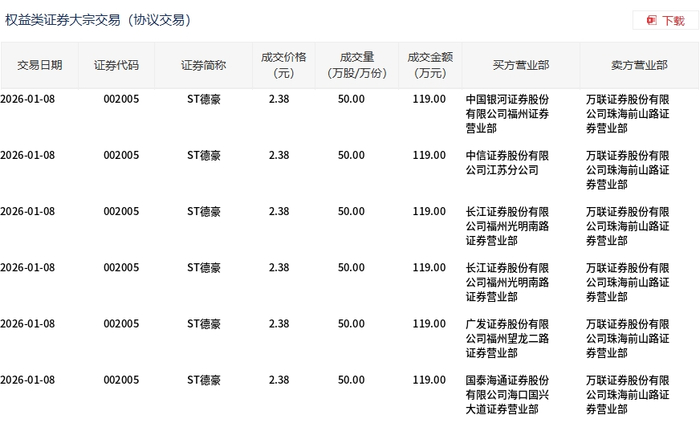Click the Excel icon in download button
The width and height of the screenshot is (700, 427).
coord(652,20)
